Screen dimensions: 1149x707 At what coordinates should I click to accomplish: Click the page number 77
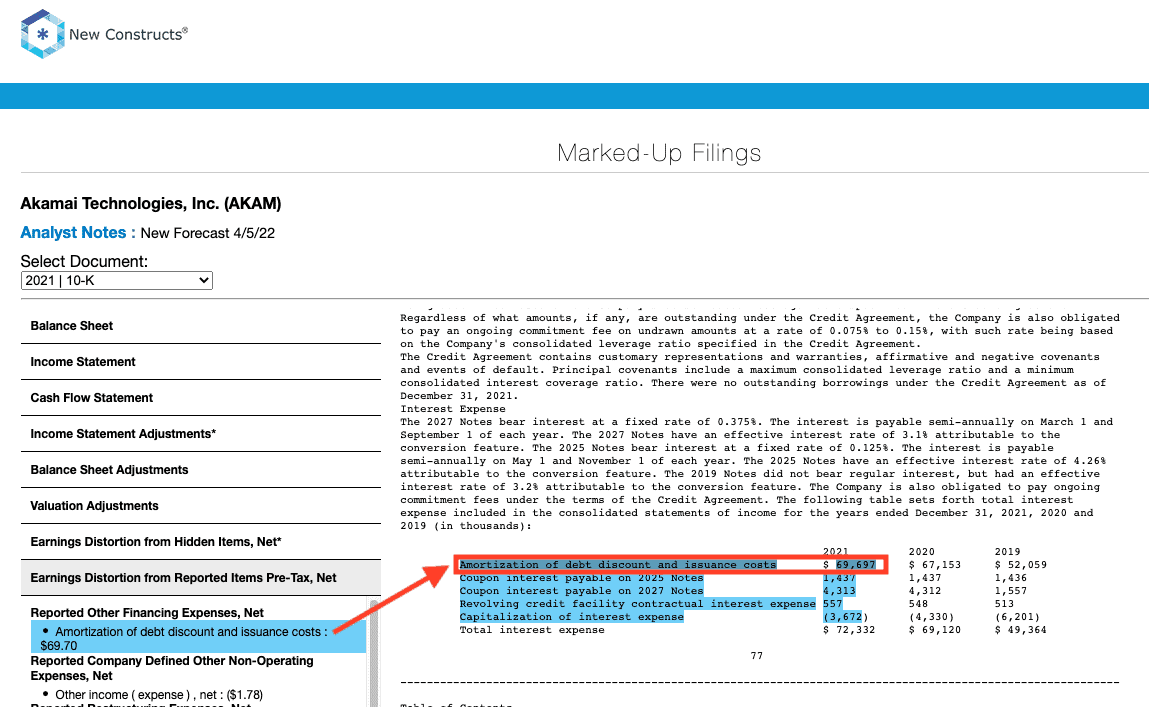(757, 656)
